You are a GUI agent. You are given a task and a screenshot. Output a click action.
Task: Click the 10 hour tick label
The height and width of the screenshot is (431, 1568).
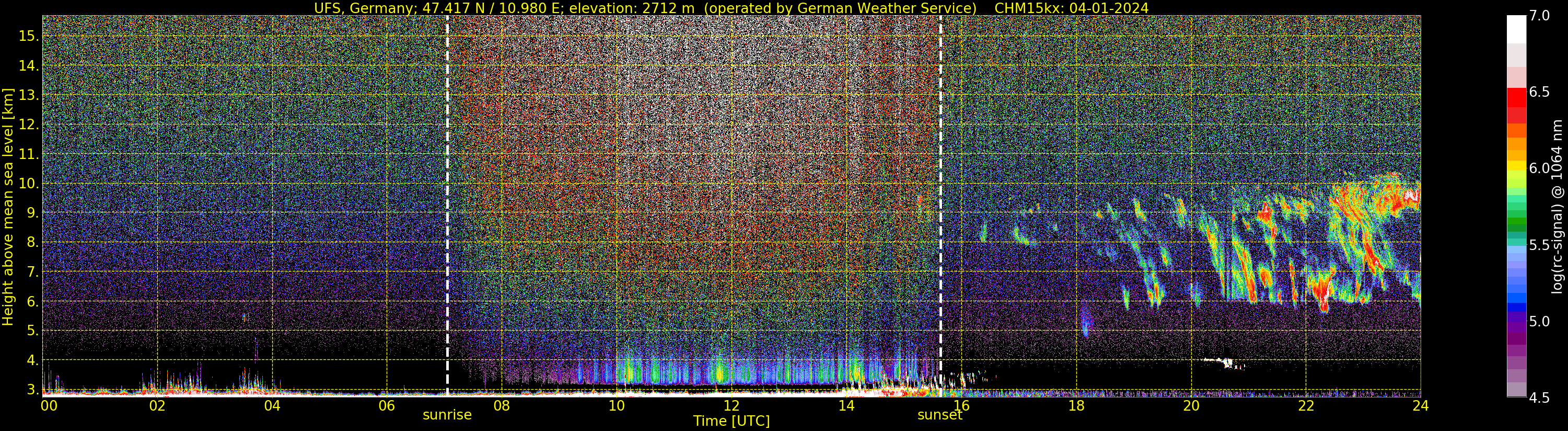tap(617, 405)
